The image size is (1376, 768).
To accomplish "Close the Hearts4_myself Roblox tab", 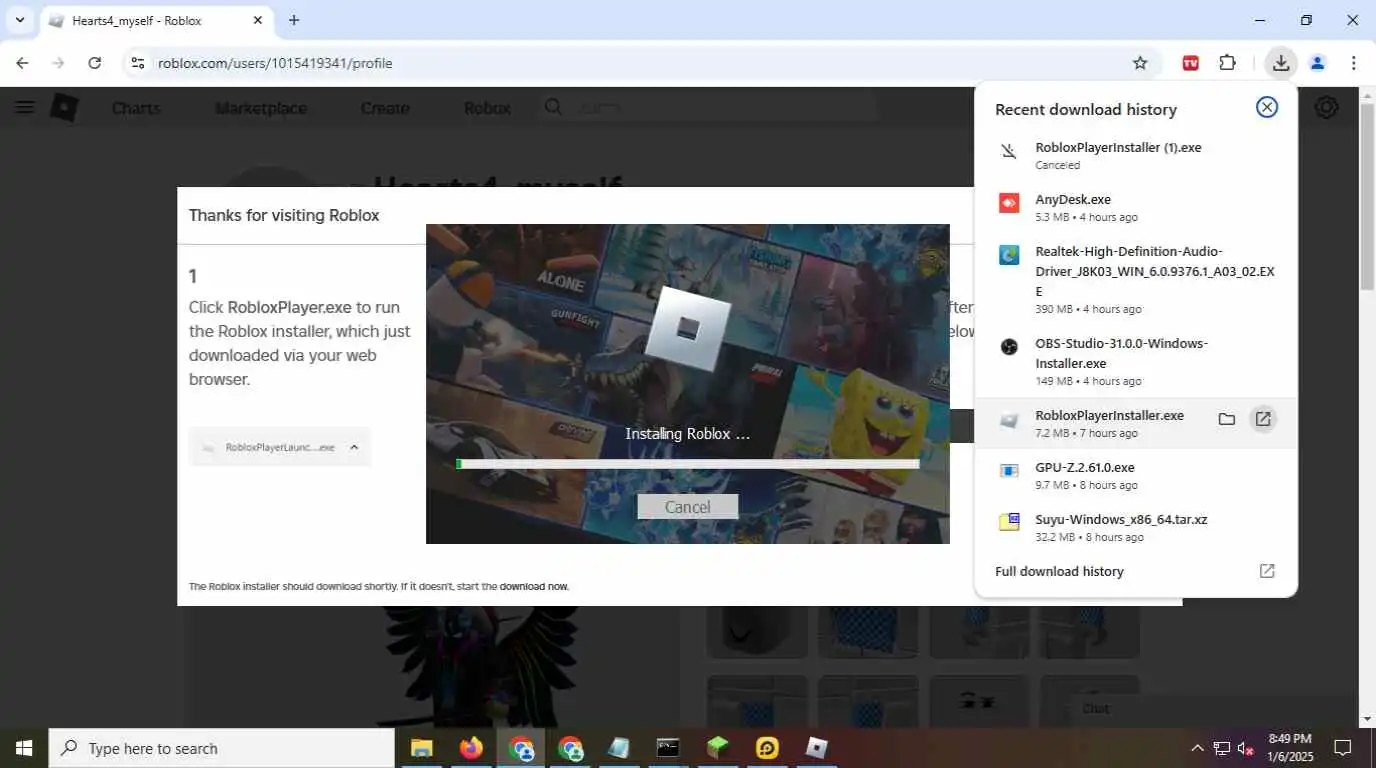I will coord(257,20).
